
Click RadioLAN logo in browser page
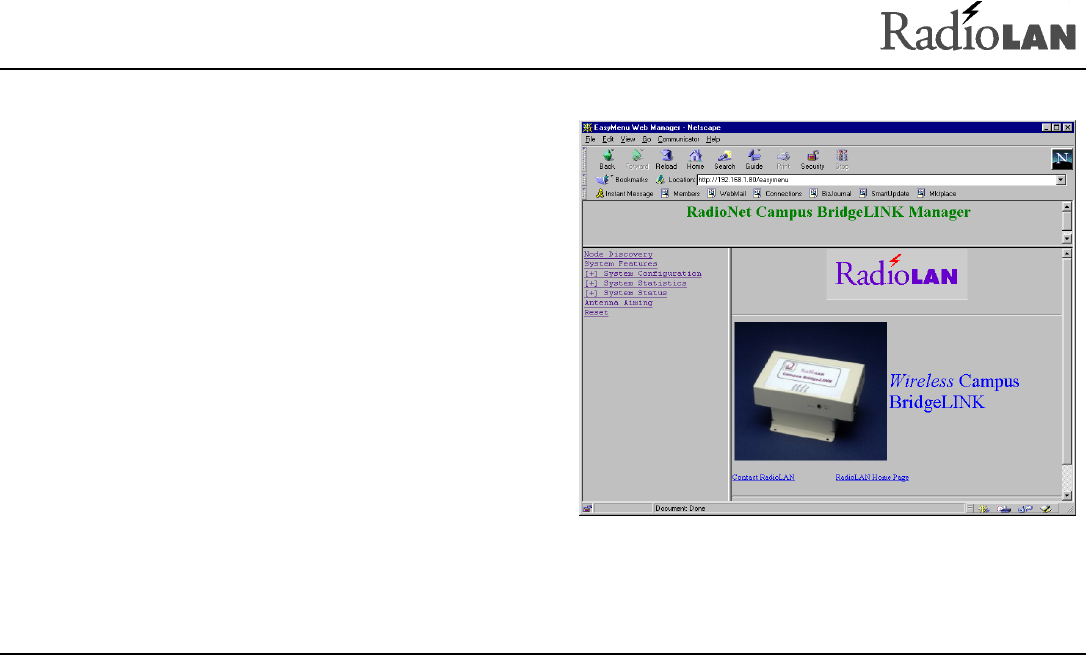(x=896, y=274)
